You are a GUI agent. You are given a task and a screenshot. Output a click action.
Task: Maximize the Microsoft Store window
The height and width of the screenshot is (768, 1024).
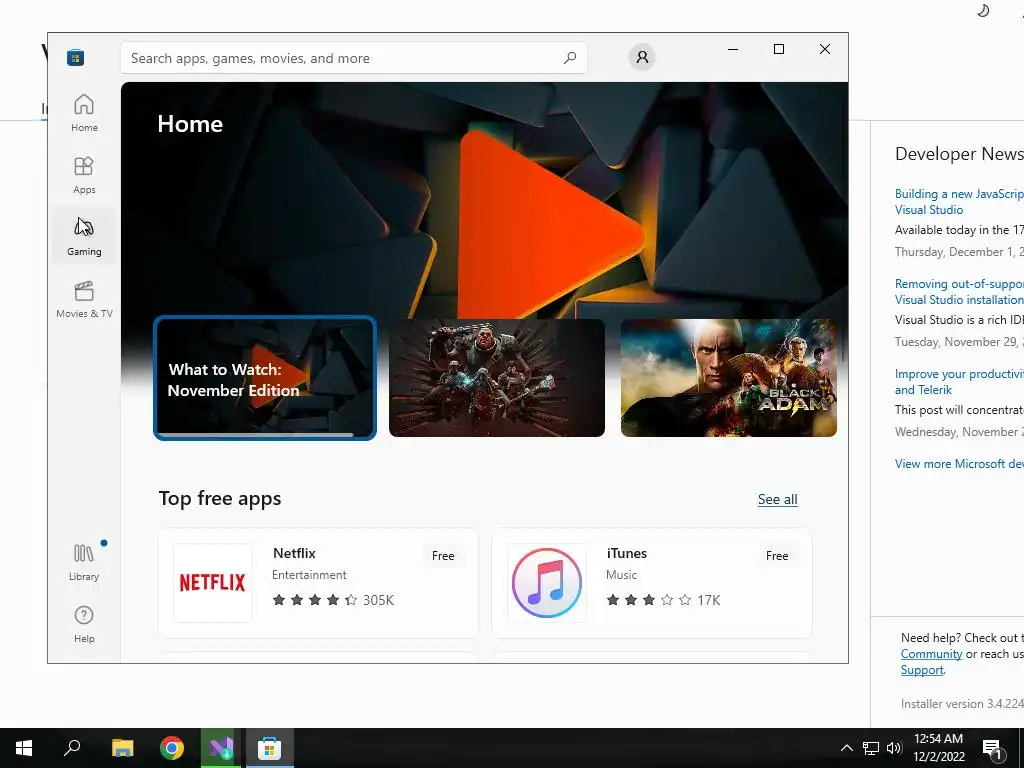pos(778,49)
